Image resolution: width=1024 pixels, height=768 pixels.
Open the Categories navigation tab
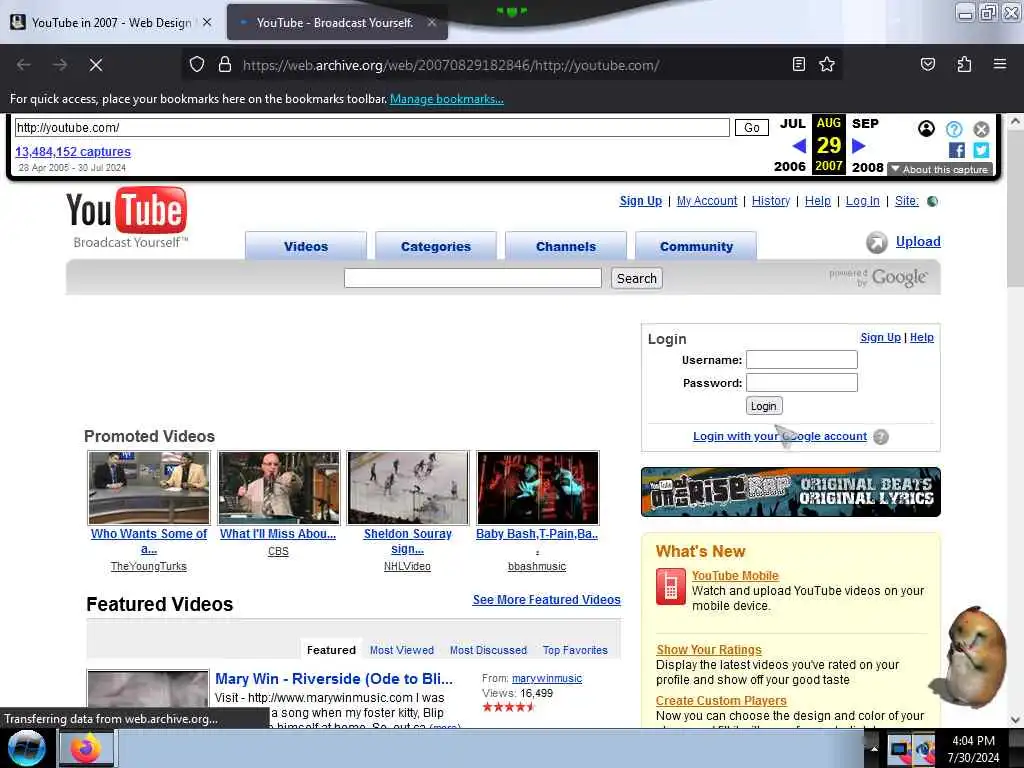pyautogui.click(x=436, y=246)
